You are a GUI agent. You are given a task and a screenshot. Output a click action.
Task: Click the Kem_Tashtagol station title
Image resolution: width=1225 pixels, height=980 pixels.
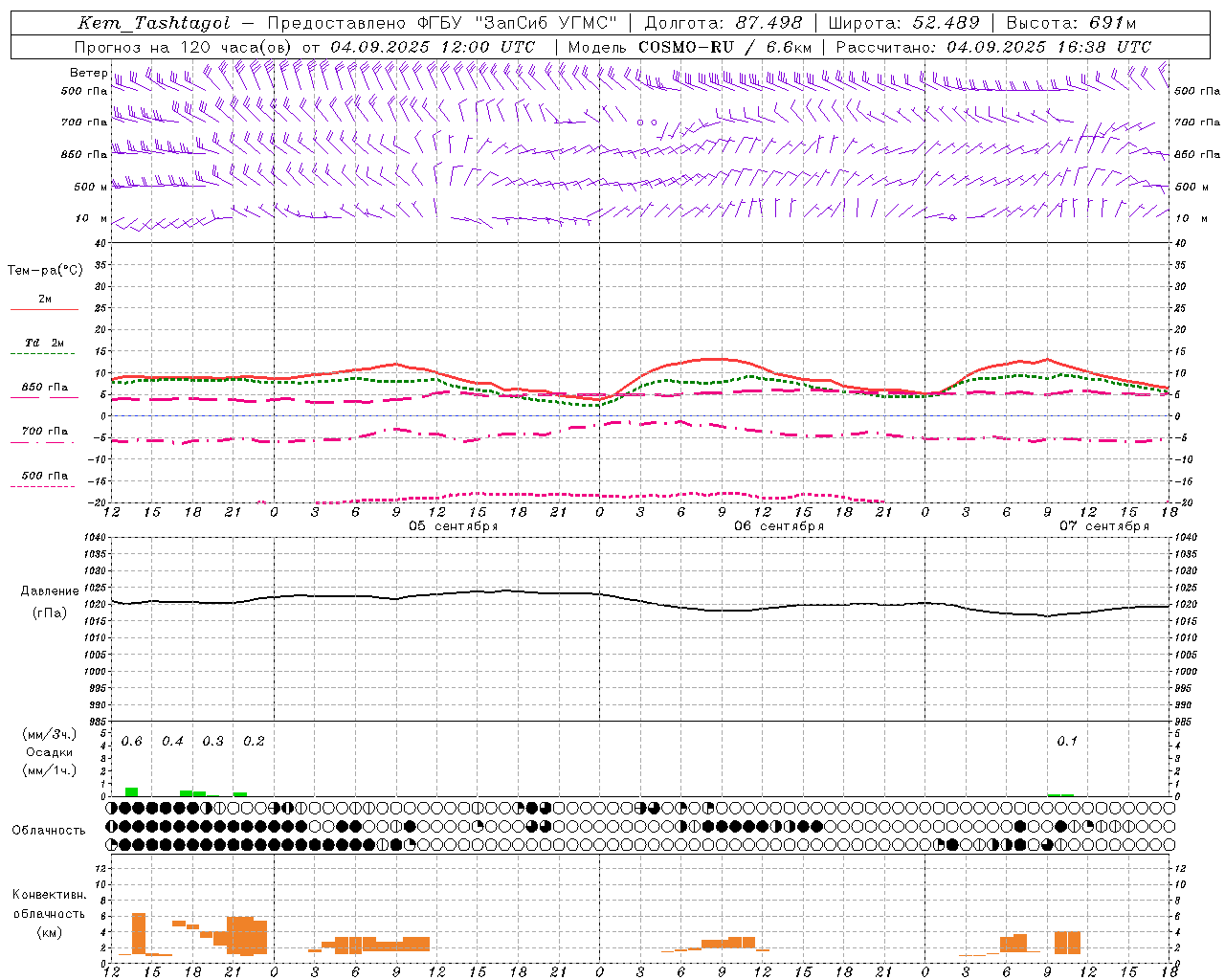pyautogui.click(x=154, y=23)
